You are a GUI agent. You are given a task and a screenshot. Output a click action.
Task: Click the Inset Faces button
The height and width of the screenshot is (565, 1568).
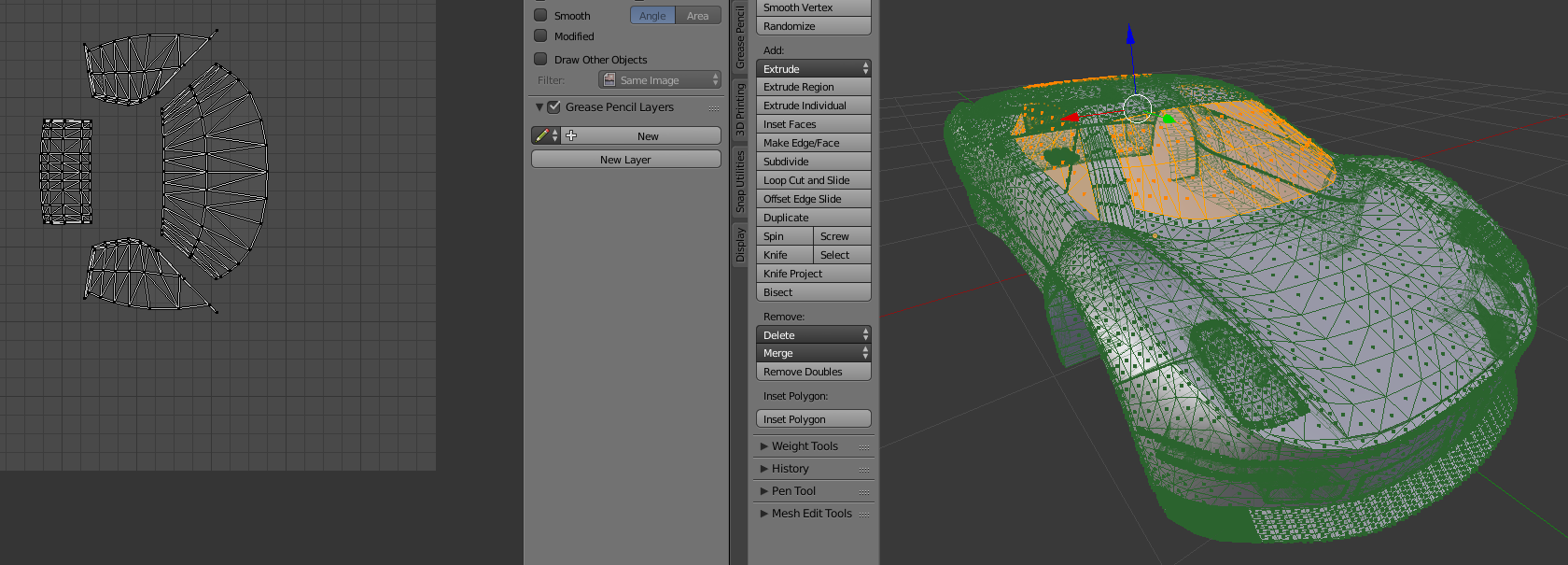(813, 124)
